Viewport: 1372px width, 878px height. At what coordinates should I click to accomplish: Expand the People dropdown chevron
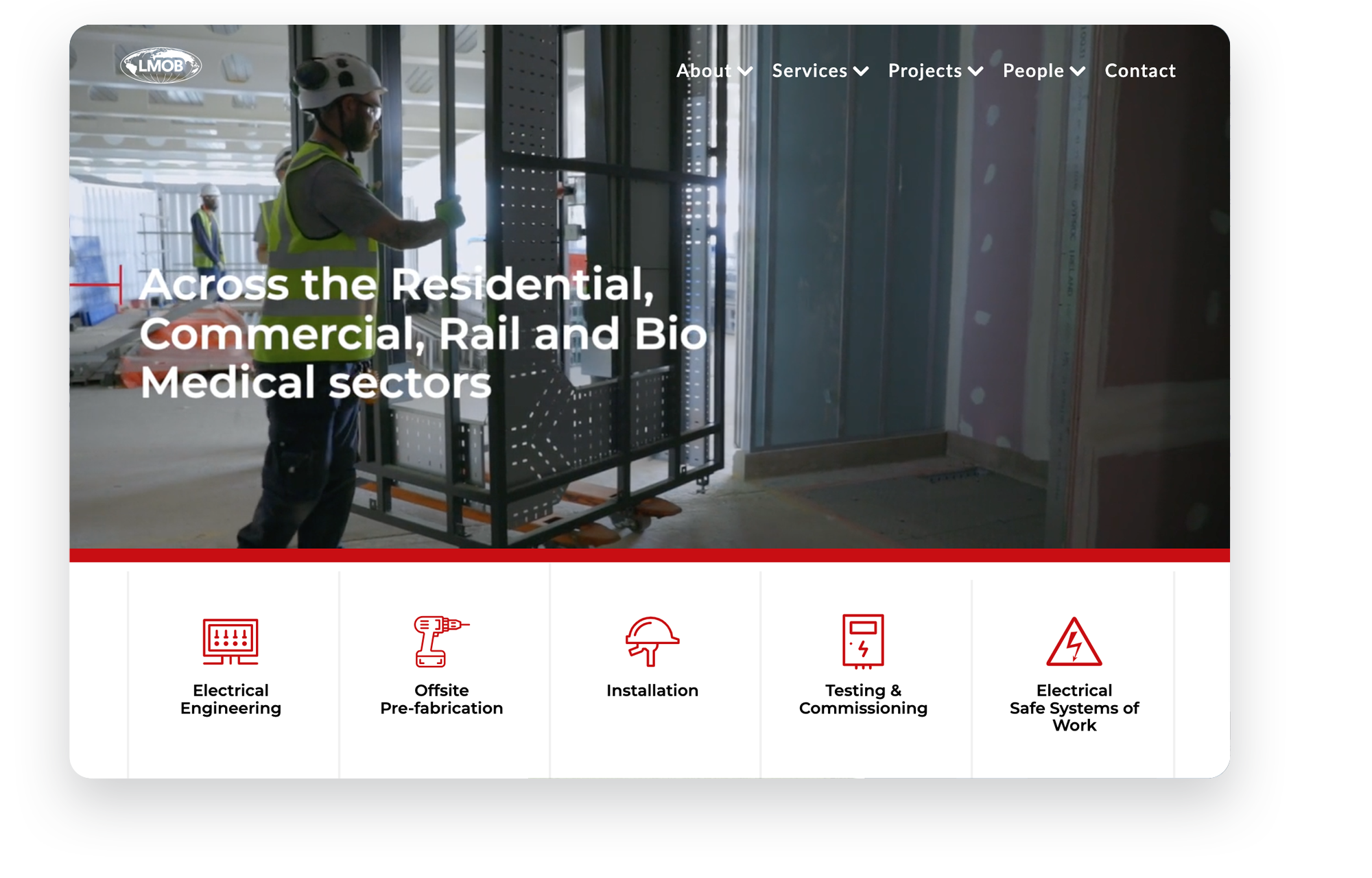click(1078, 71)
